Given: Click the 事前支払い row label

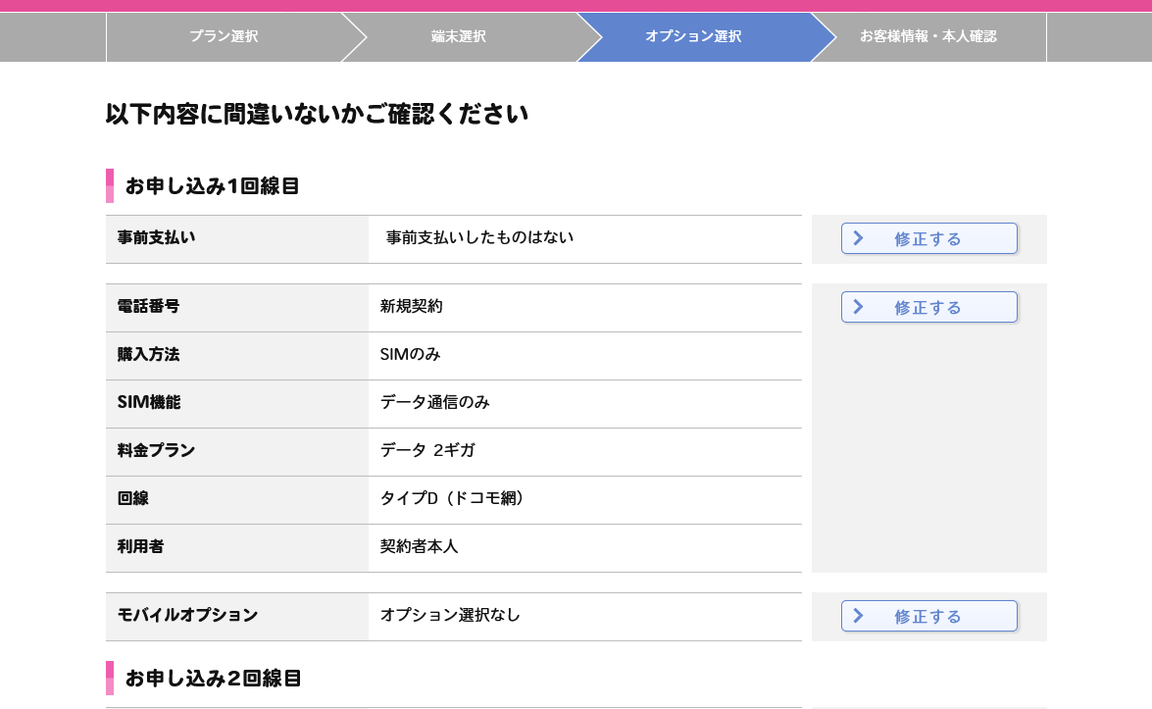Looking at the screenshot, I should [156, 238].
